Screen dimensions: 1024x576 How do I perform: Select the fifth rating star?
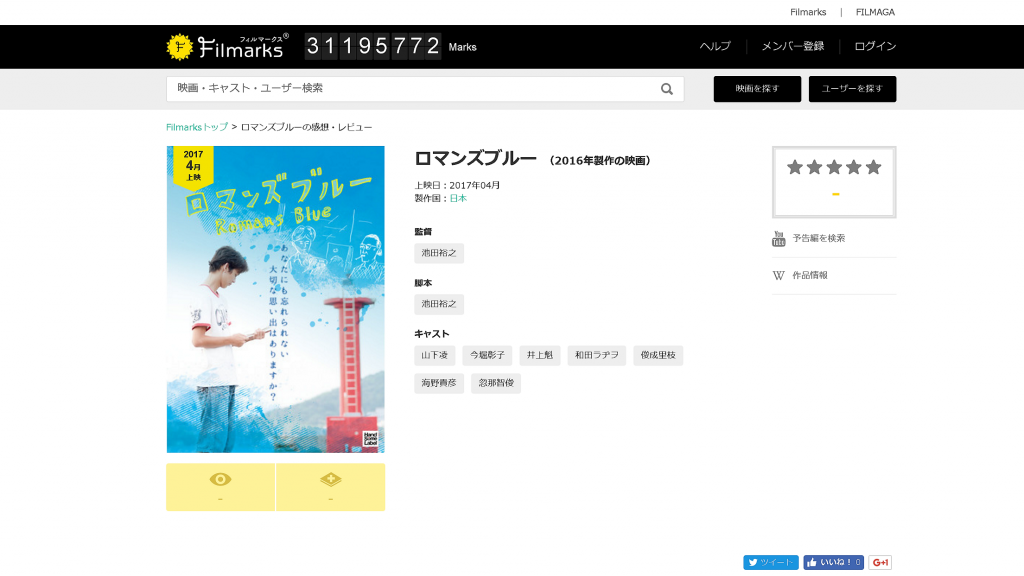click(873, 167)
